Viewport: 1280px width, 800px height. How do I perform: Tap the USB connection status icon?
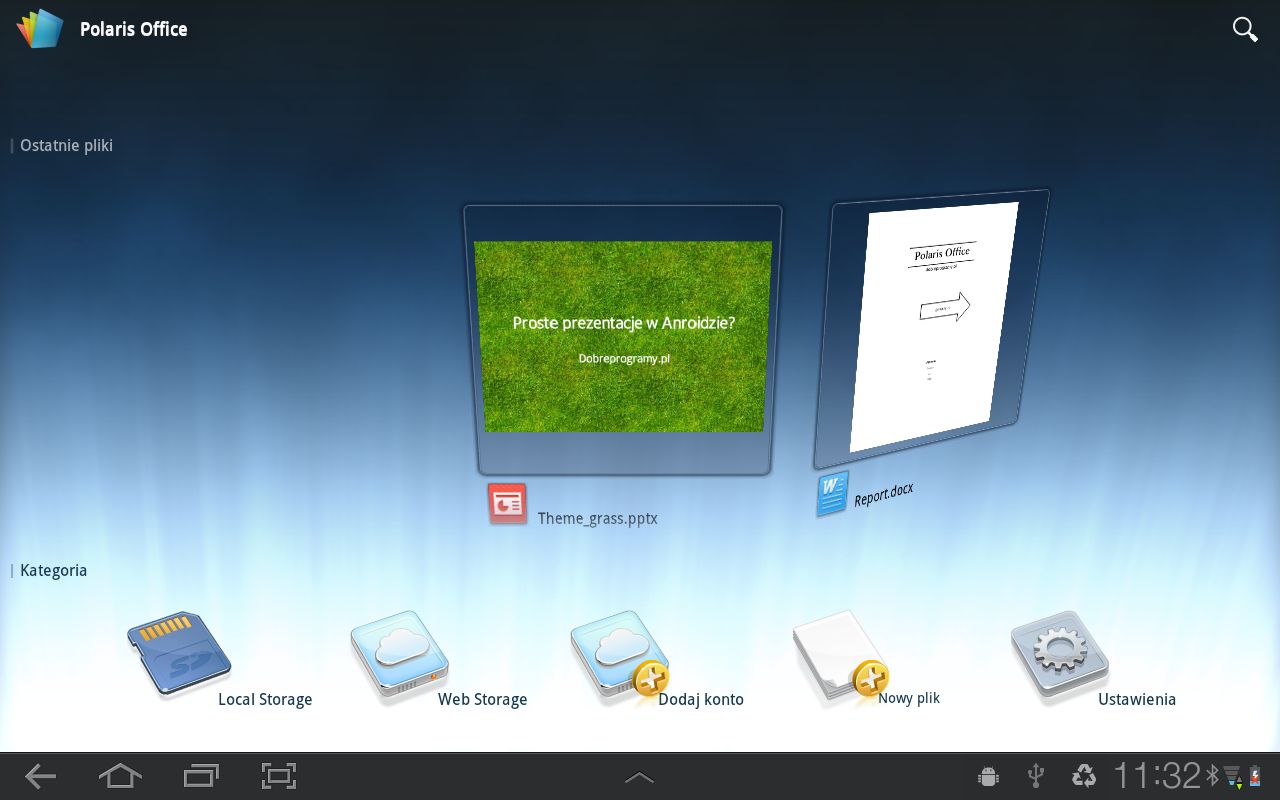point(1036,776)
